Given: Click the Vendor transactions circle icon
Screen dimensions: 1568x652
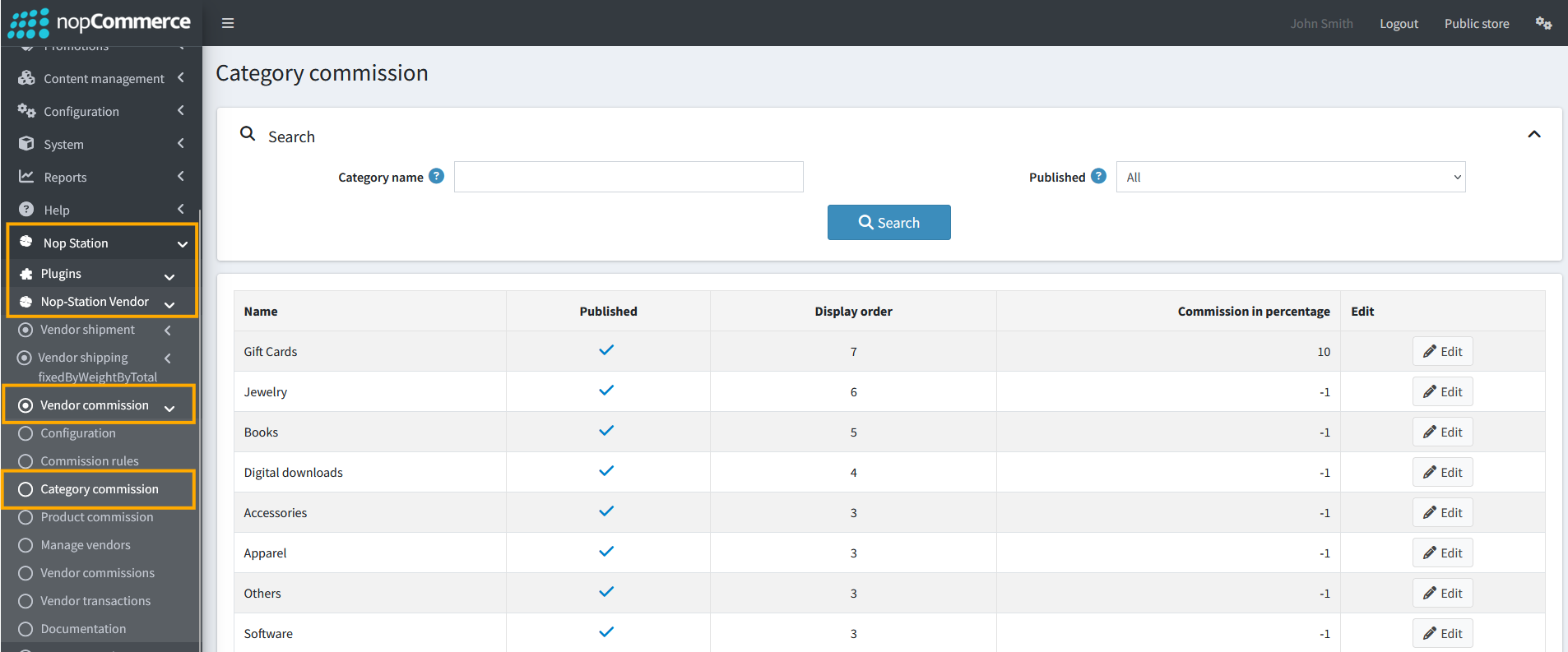Looking at the screenshot, I should (26, 601).
